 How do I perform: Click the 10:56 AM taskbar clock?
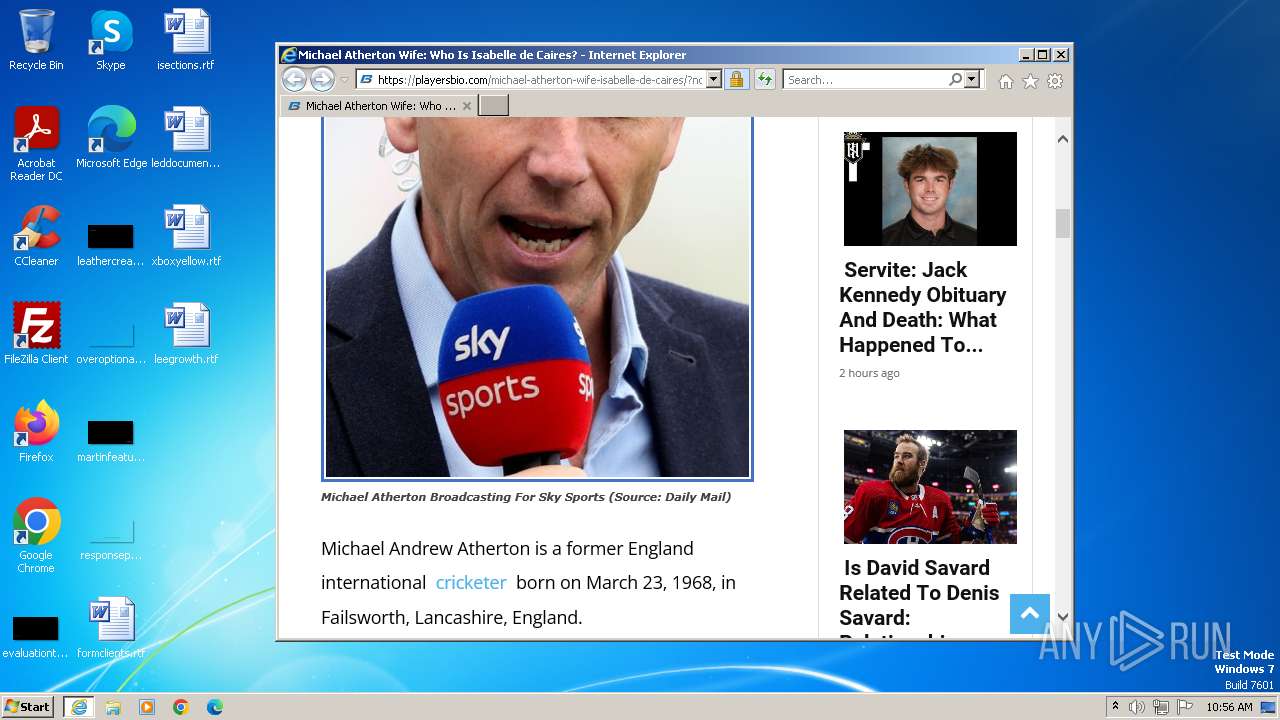tap(1229, 707)
